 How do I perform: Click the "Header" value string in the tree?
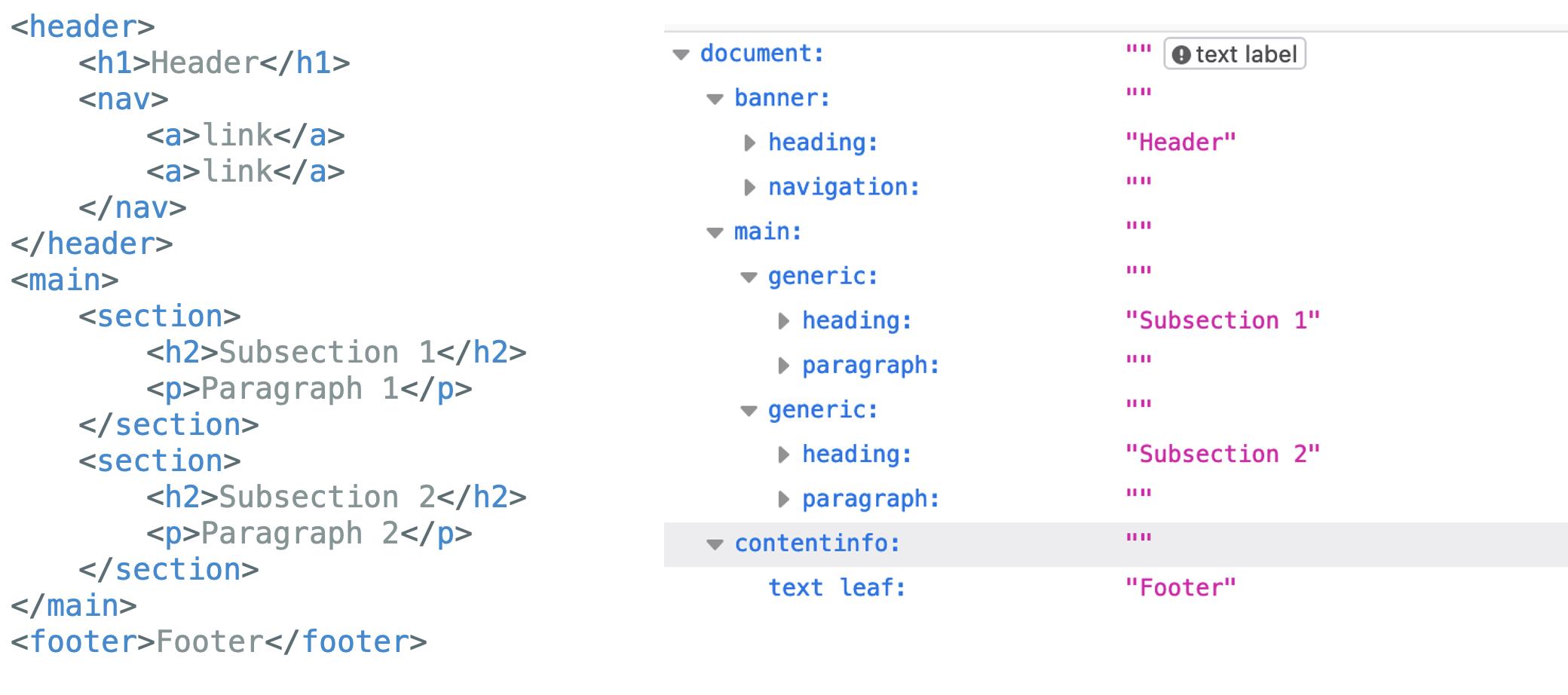point(1180,143)
